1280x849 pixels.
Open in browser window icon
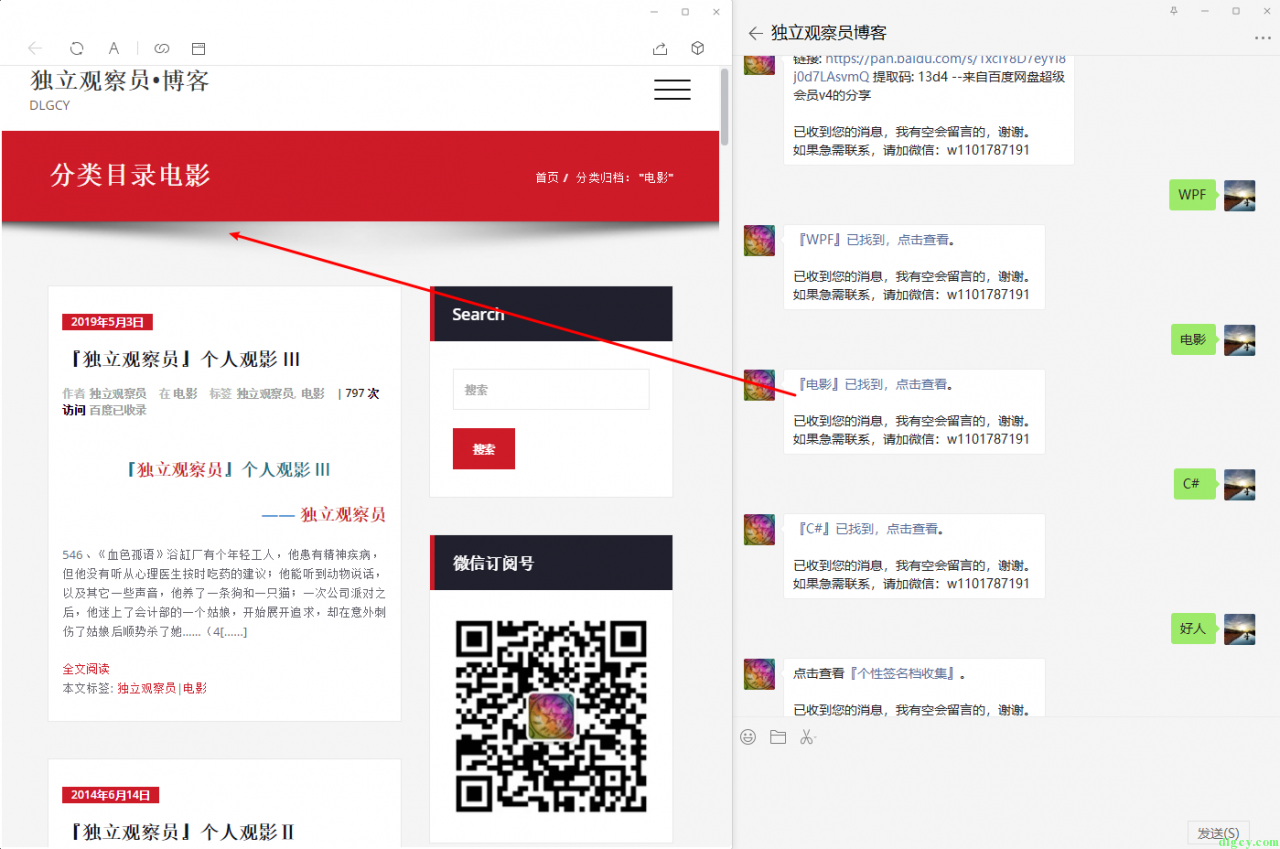tap(199, 48)
